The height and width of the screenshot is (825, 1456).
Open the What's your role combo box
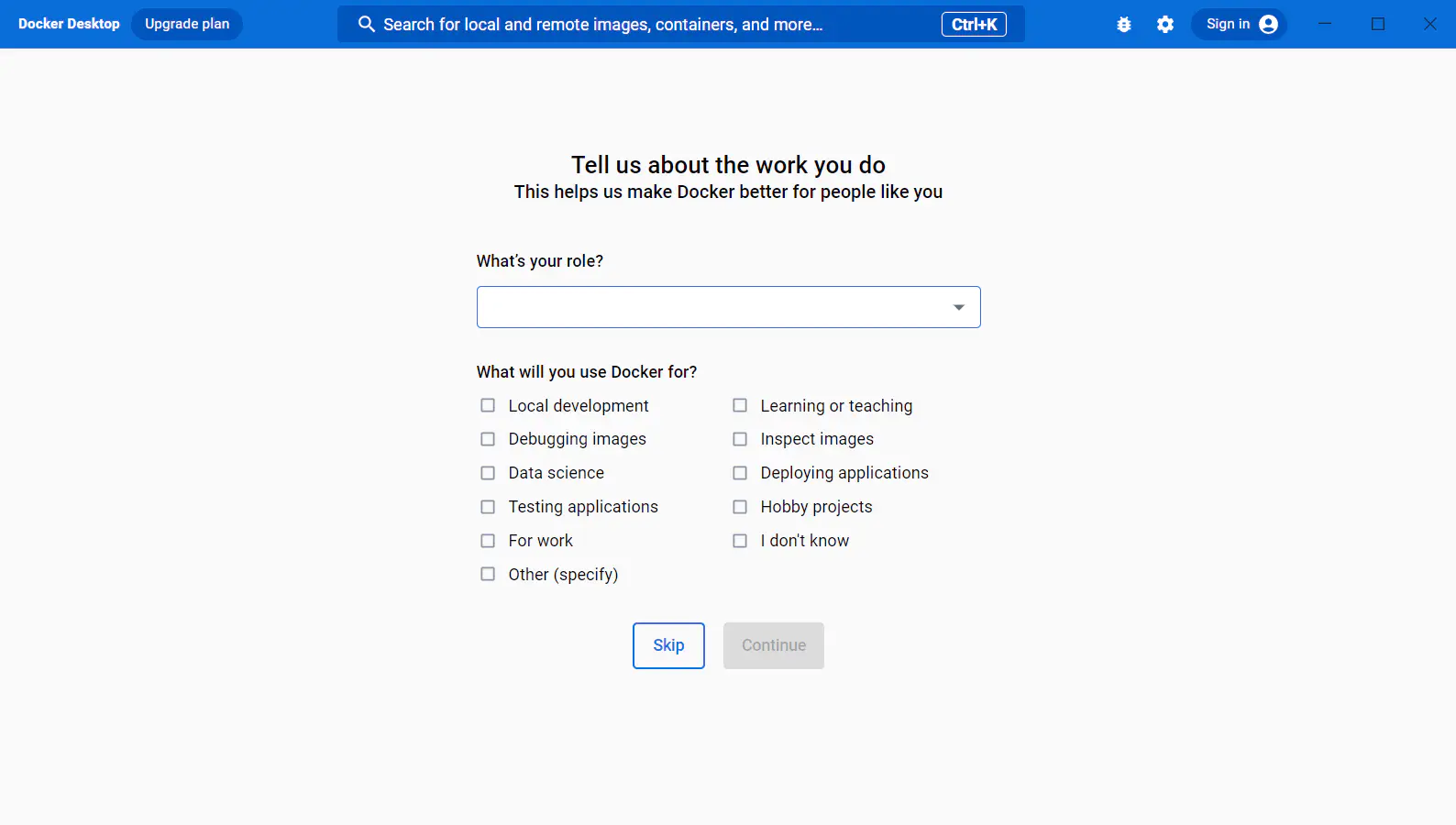(728, 307)
